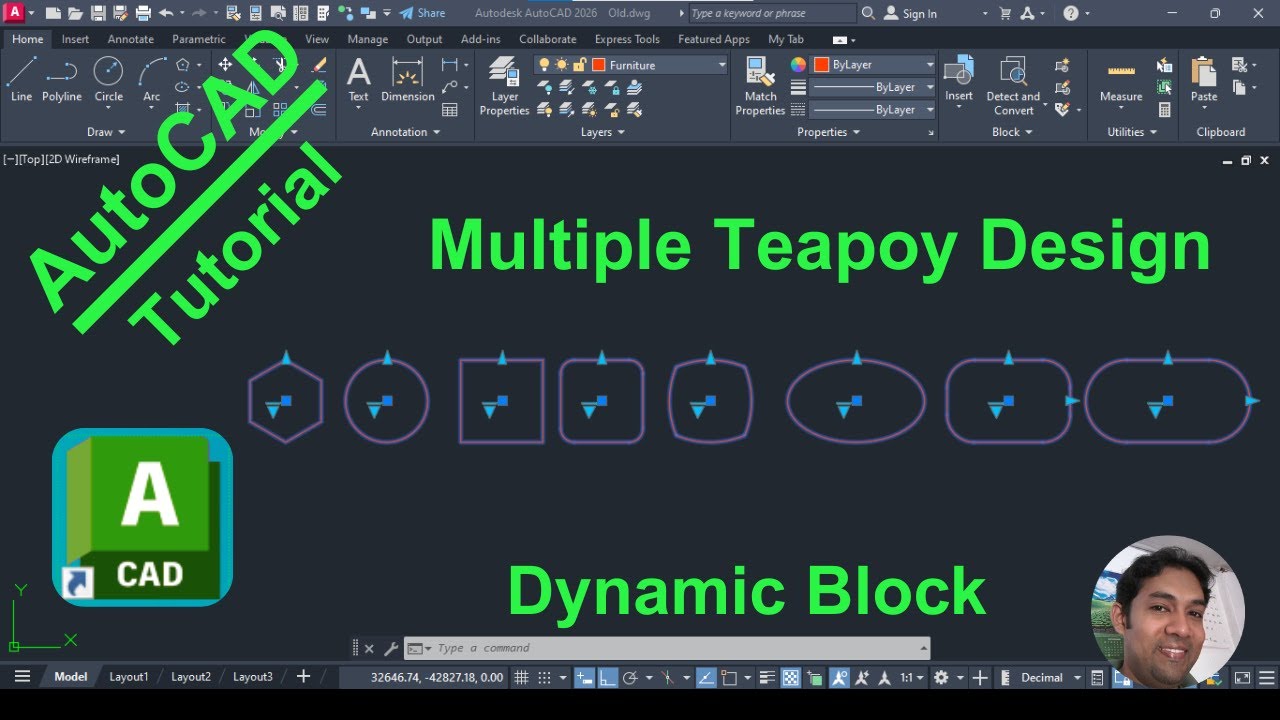Focus the keyword search field
Screen dimensions: 1280x720
point(772,13)
